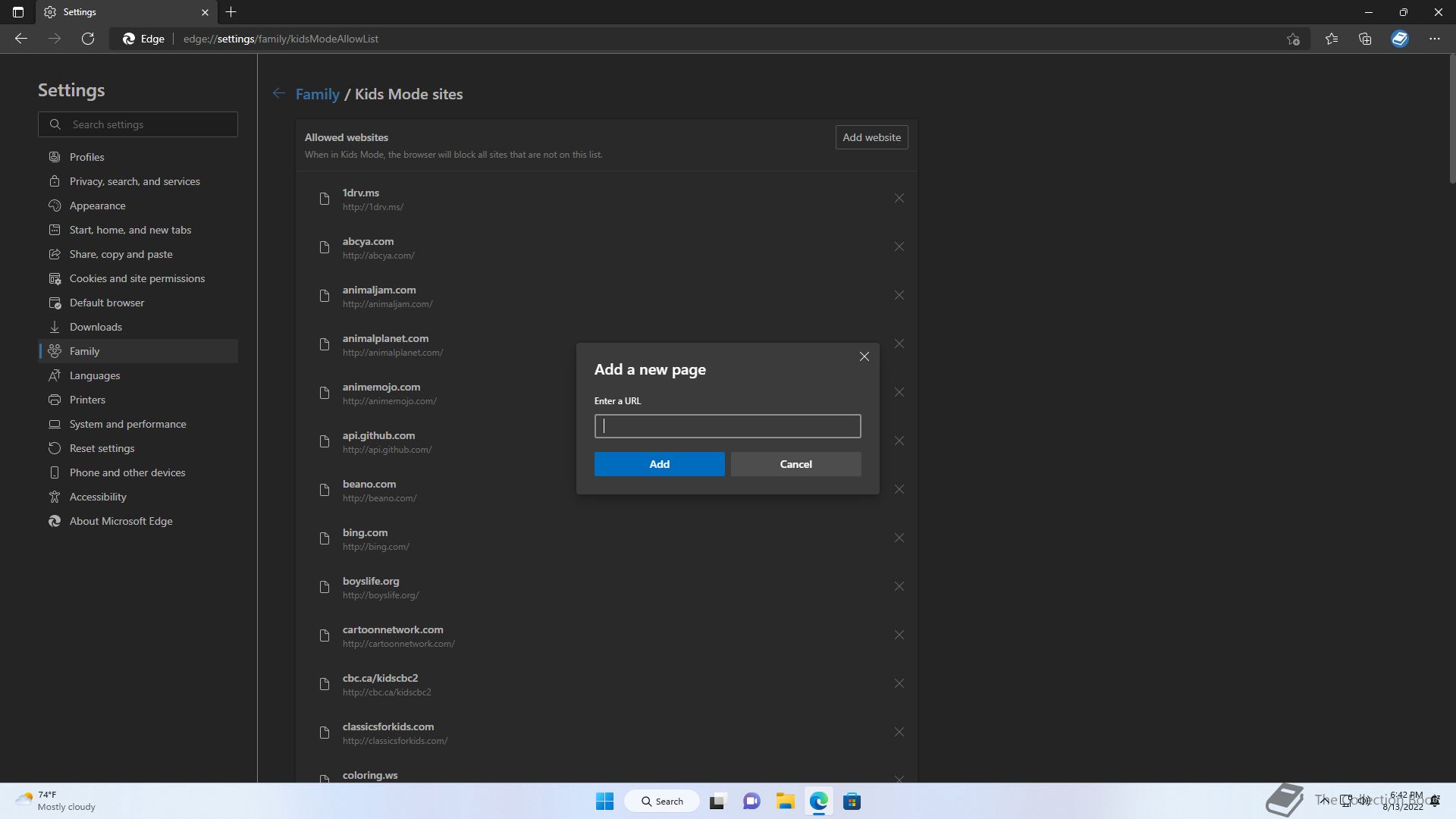Add this page to favorites star icon

click(1293, 39)
